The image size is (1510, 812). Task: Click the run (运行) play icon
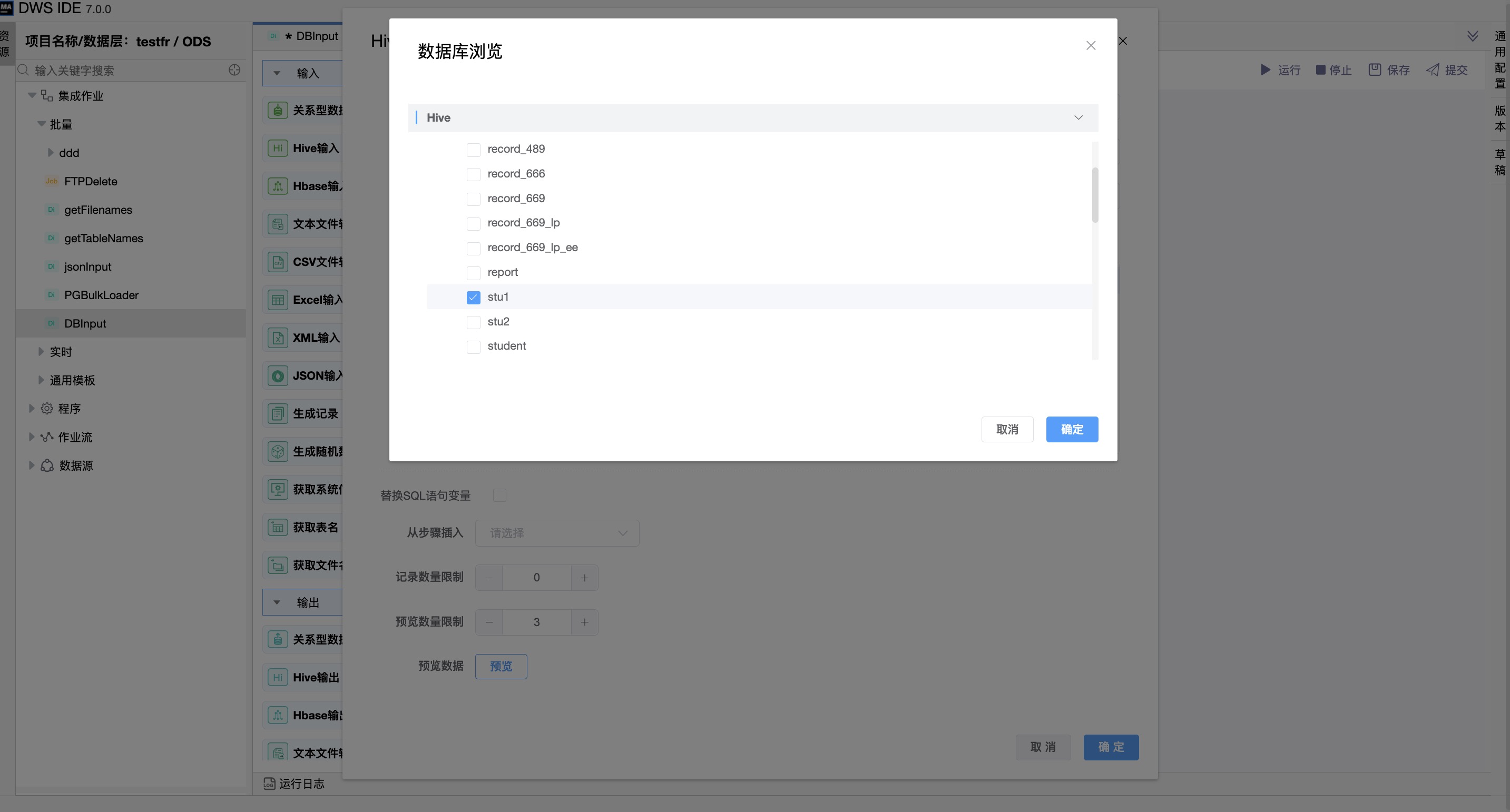pyautogui.click(x=1265, y=70)
